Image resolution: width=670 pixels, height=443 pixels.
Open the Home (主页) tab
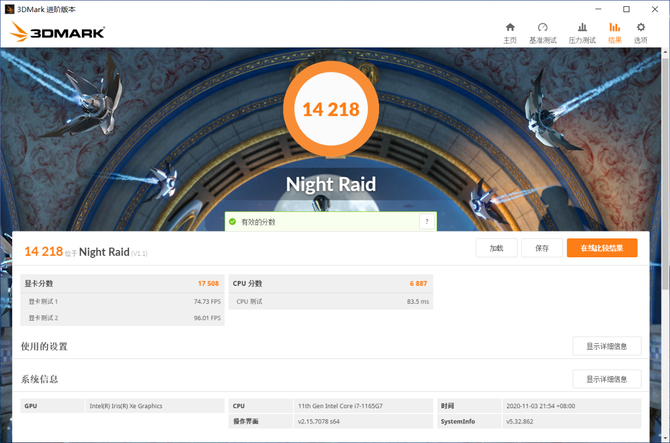point(510,32)
